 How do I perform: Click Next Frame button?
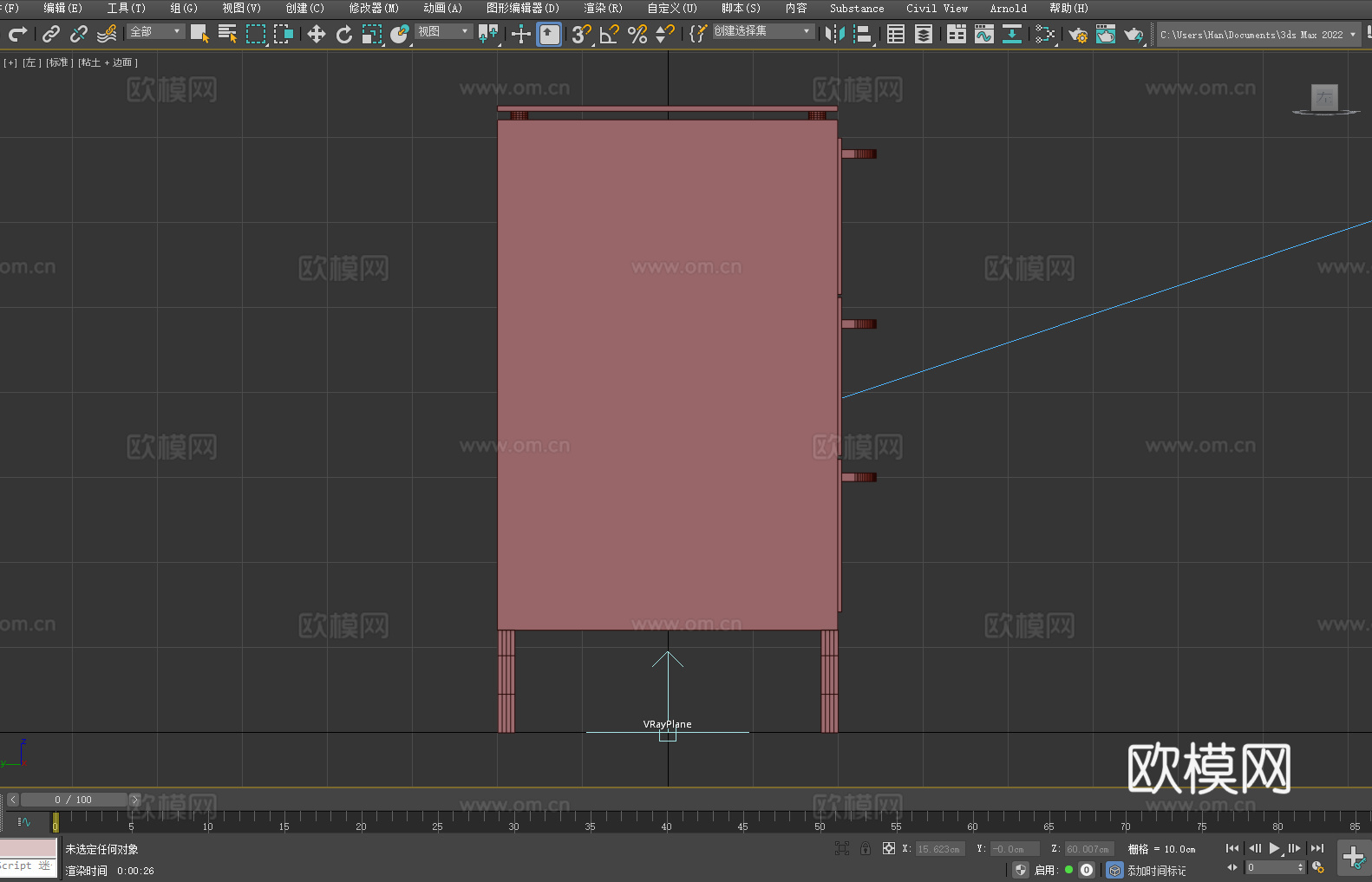(x=1295, y=848)
